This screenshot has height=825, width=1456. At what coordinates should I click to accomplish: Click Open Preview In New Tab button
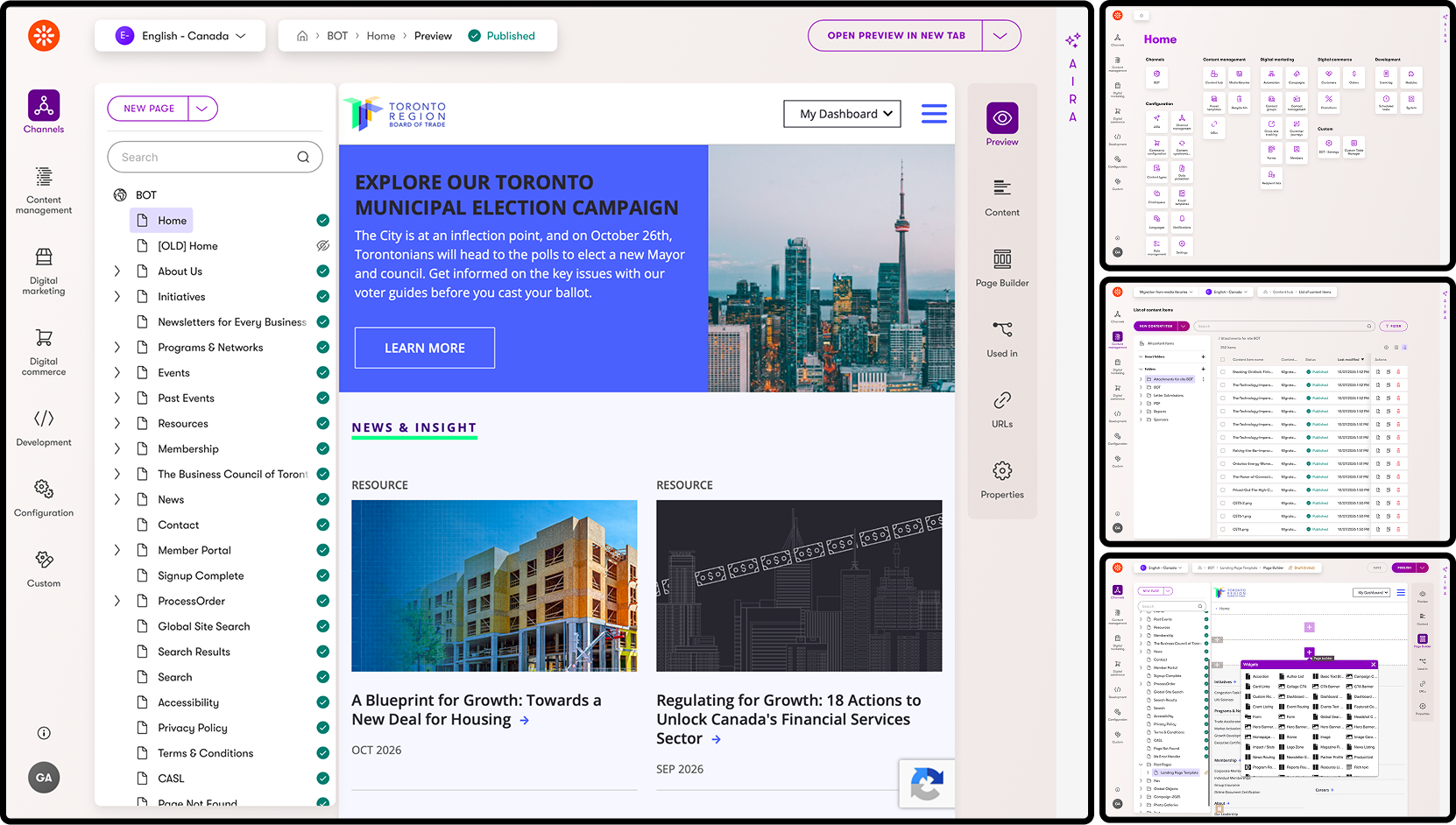pos(895,36)
